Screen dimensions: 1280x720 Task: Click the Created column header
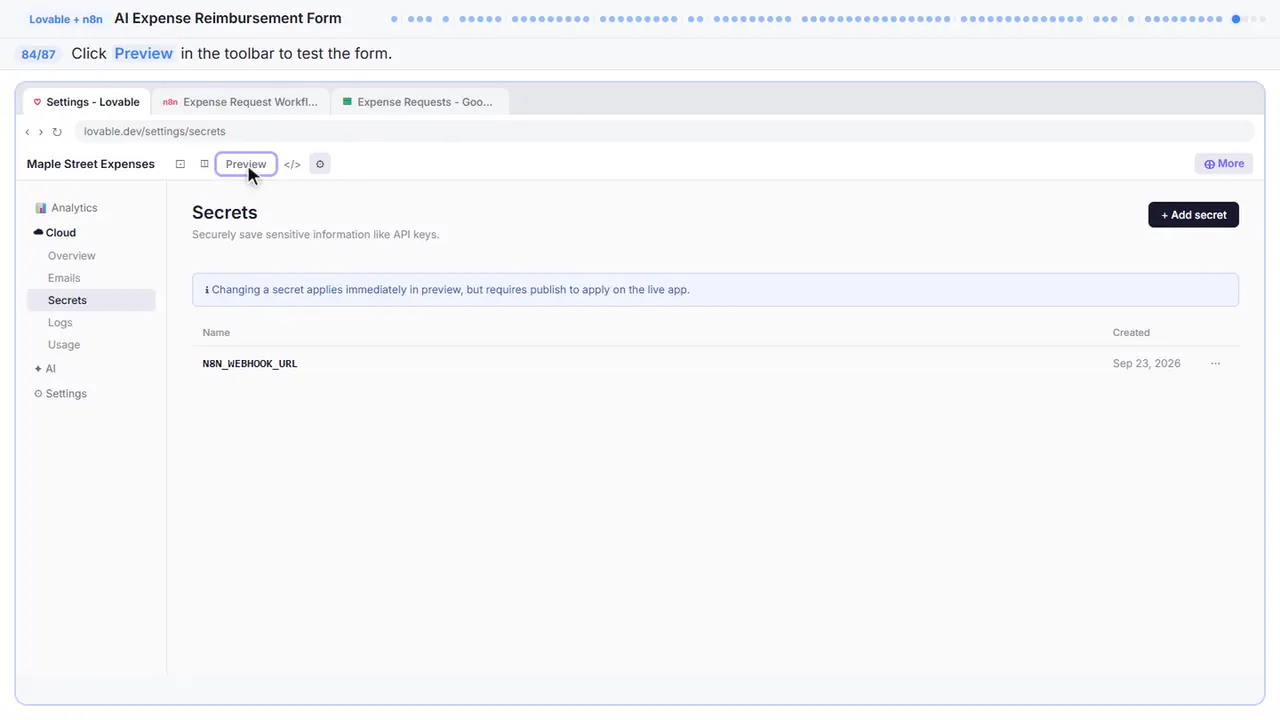(1131, 333)
